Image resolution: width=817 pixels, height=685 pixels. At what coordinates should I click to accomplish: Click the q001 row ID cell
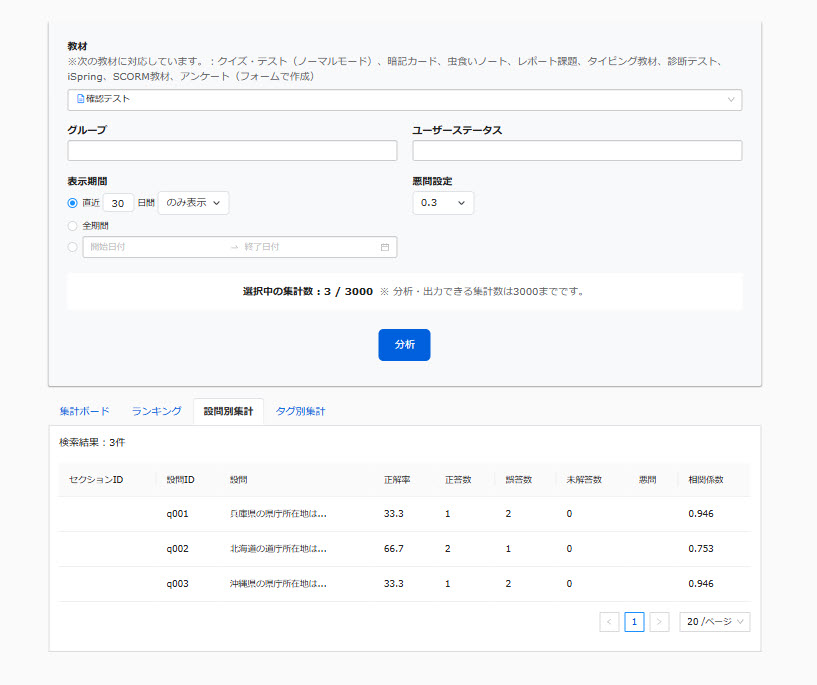tap(178, 514)
